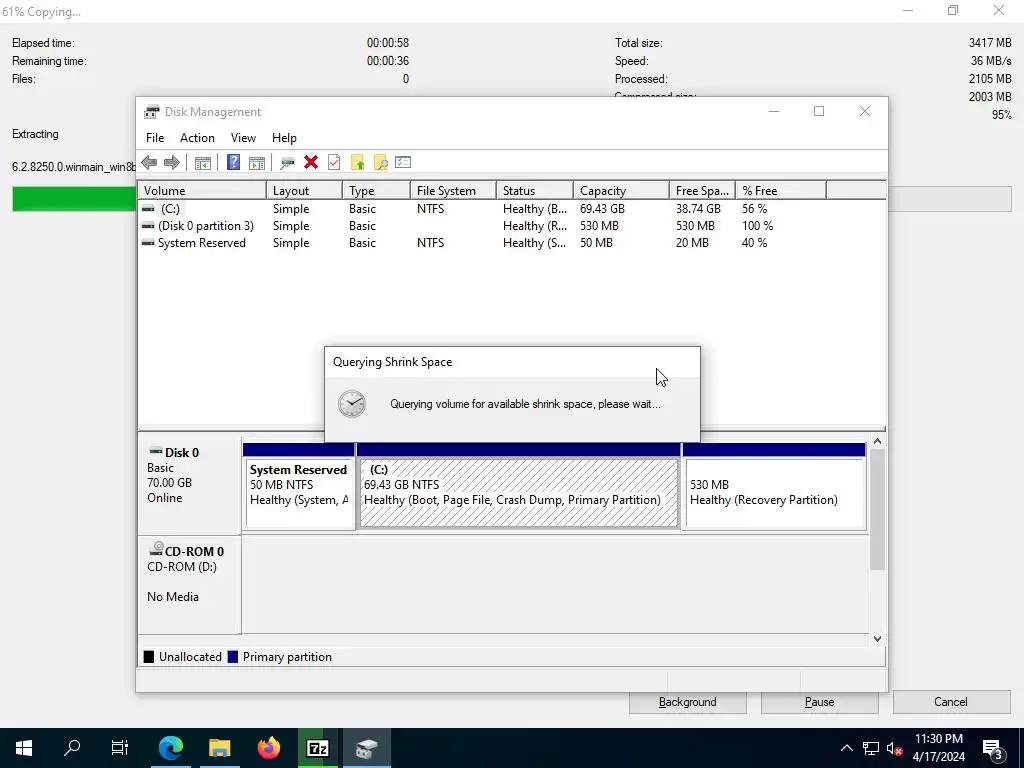Viewport: 1024px width, 768px height.
Task: Click Pause button in 7-Zip window
Action: [820, 702]
